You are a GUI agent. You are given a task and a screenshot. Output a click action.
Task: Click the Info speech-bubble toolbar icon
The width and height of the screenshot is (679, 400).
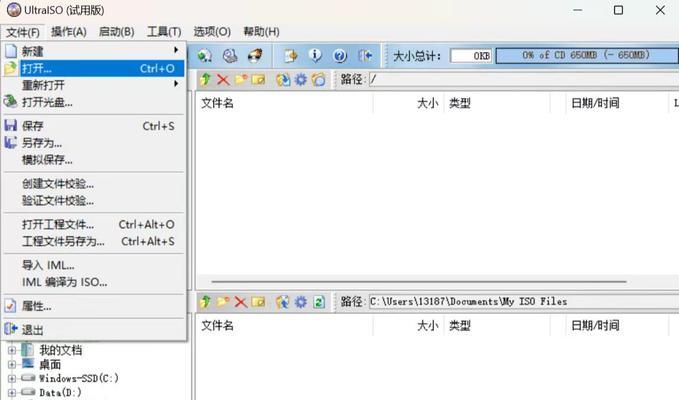pyautogui.click(x=315, y=55)
